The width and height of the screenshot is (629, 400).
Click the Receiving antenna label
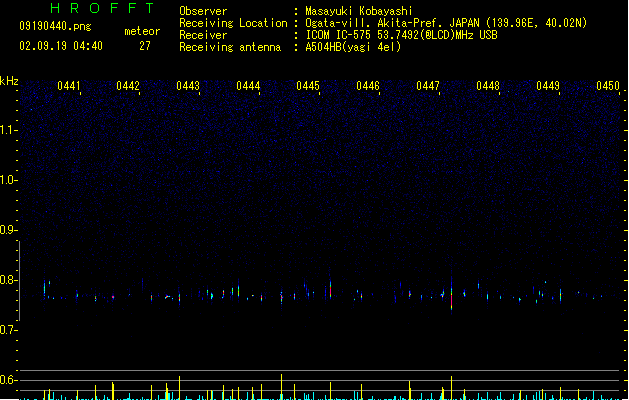tap(230, 47)
